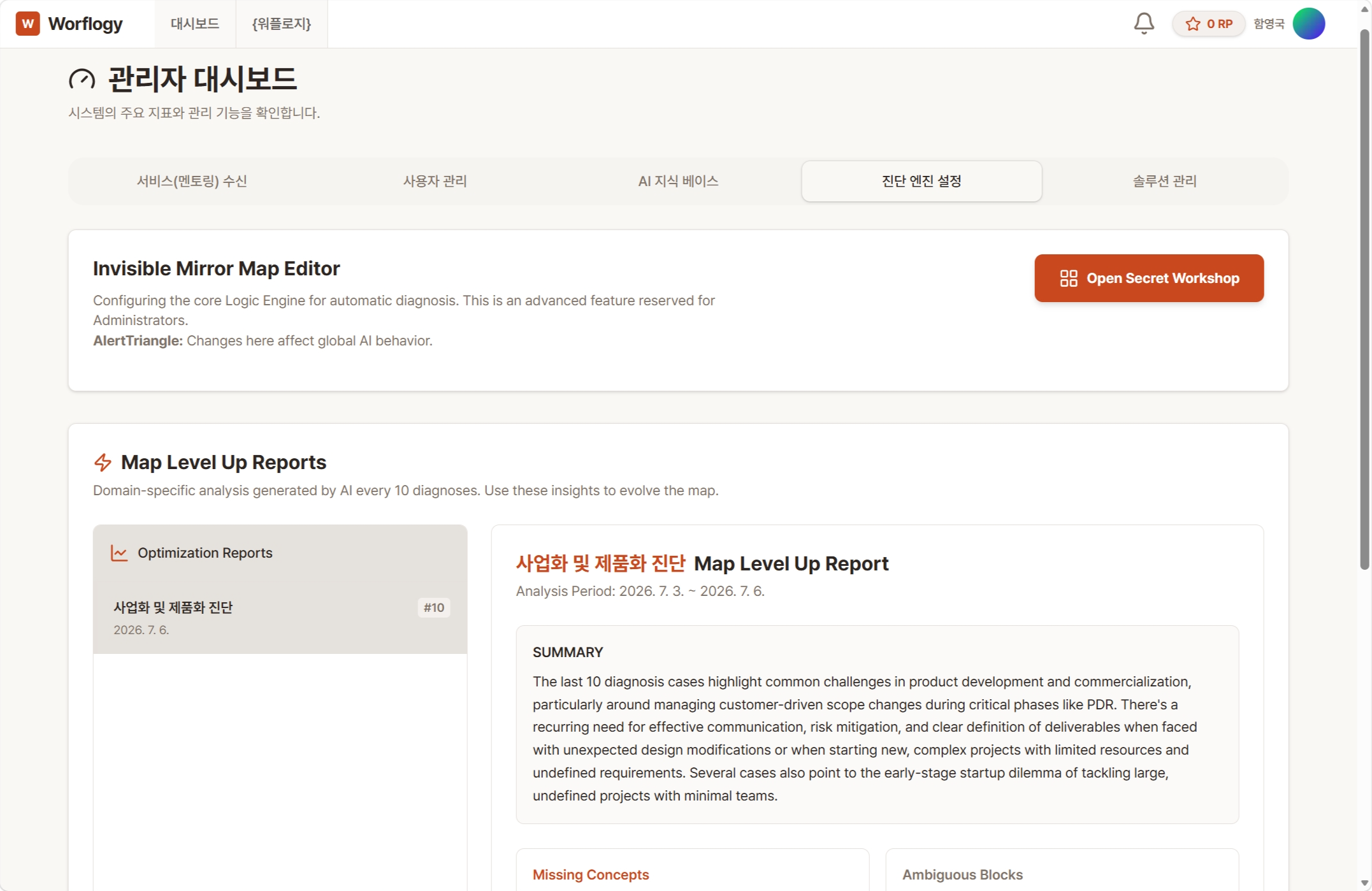
Task: Click the scrollbar up arrow
Action: (x=1364, y=9)
